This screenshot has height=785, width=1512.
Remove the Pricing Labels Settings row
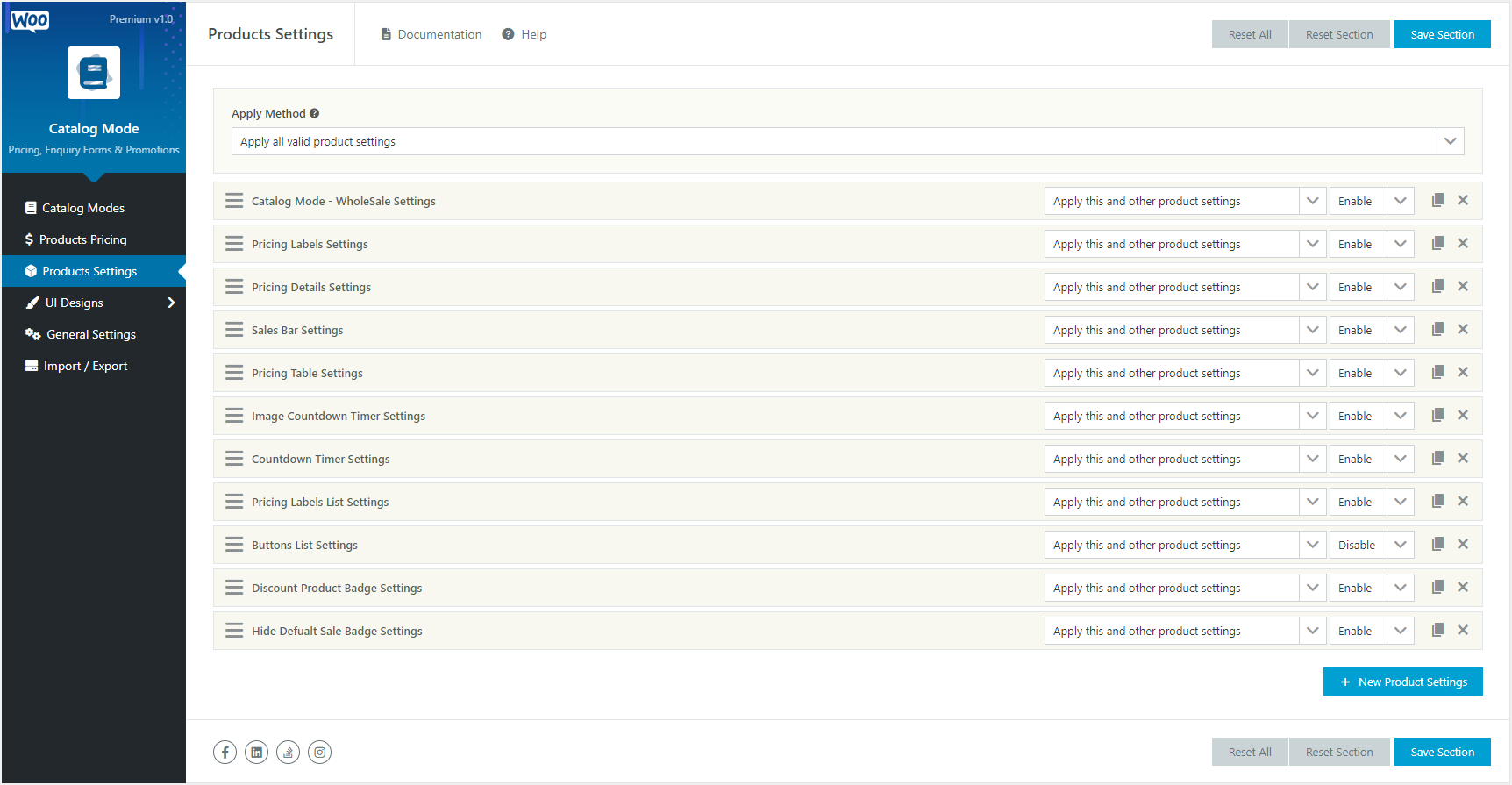click(1463, 243)
